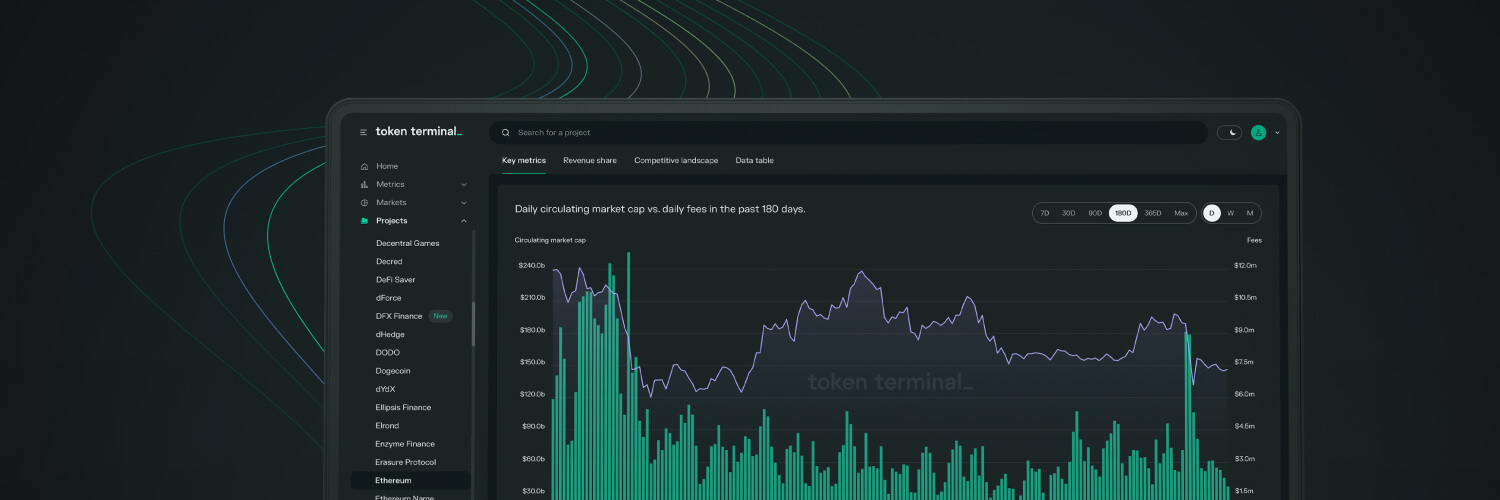This screenshot has height=500, width=1500.
Task: Focus the Search for a project field
Action: [848, 132]
